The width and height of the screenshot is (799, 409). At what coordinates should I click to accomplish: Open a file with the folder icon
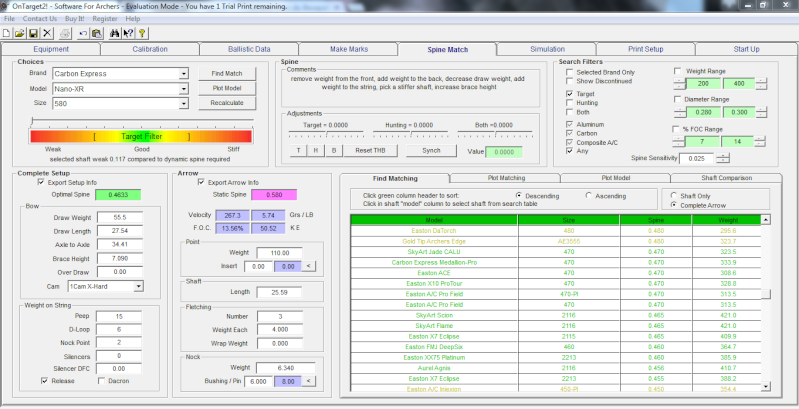click(19, 34)
